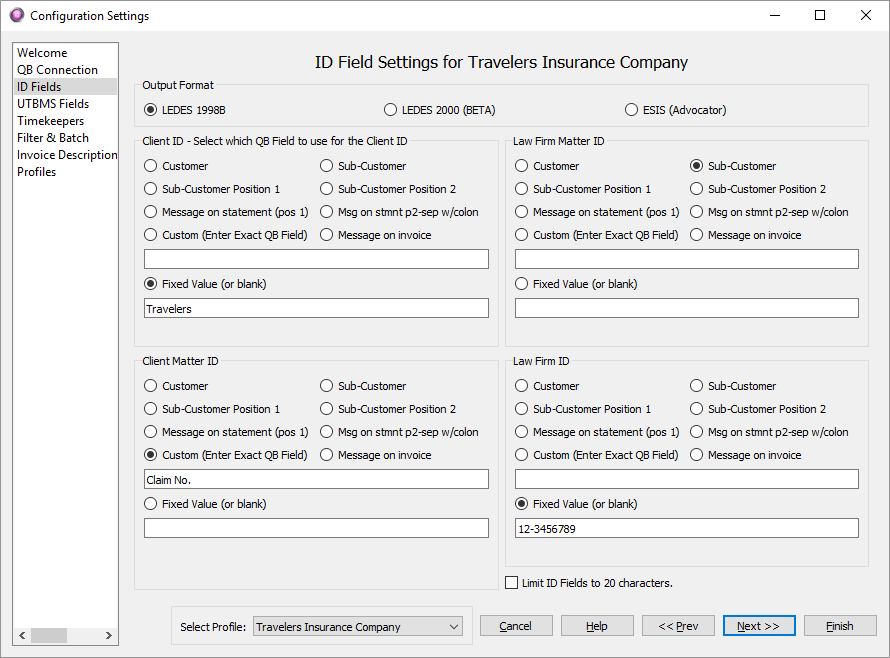This screenshot has width=890, height=658.
Task: Choose Message on invoice for Client ID
Action: [375, 235]
